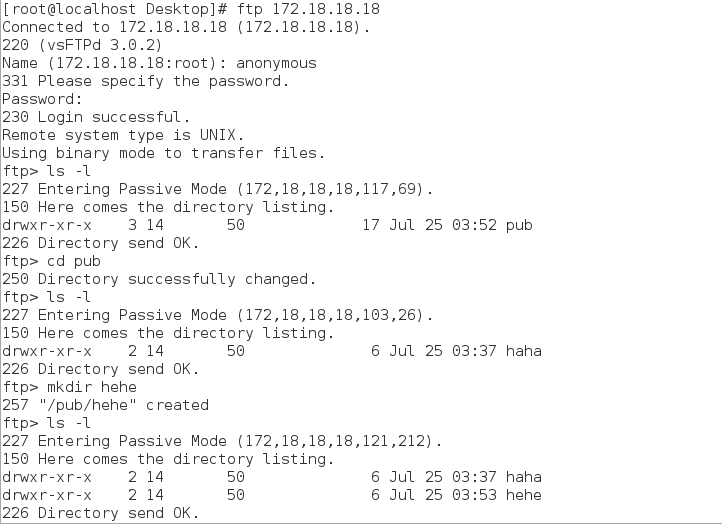The width and height of the screenshot is (722, 524).
Task: Click 'haha' in the final directory listing
Action: [x=524, y=477]
